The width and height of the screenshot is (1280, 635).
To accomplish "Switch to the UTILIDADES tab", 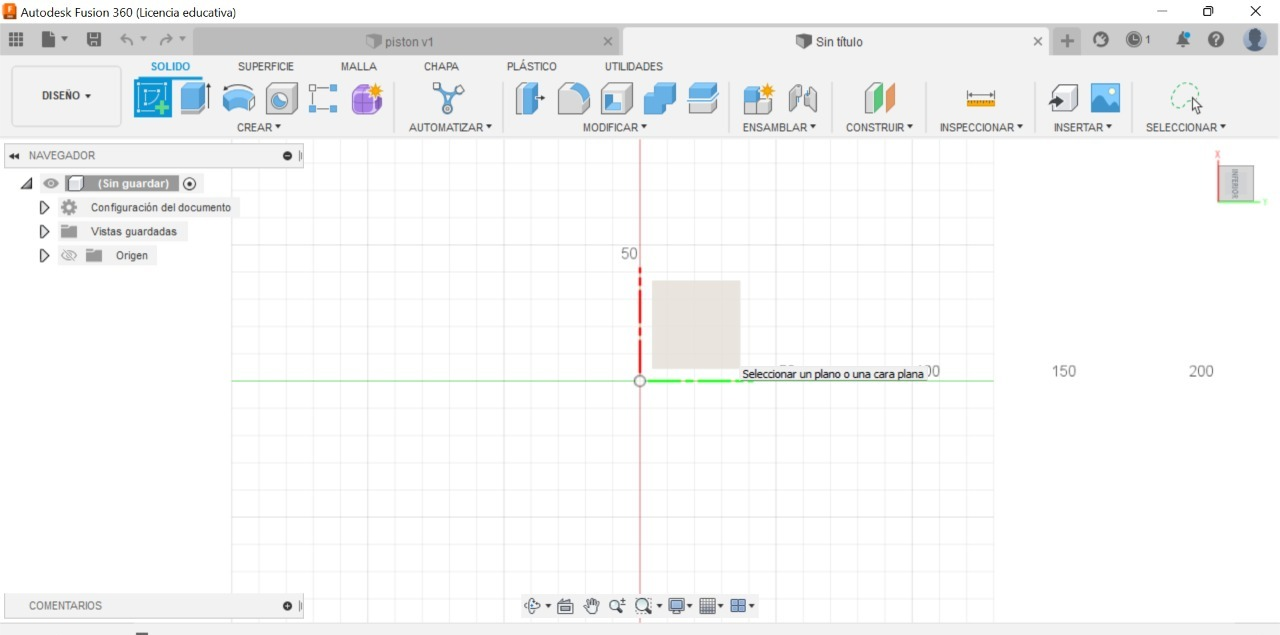I will pyautogui.click(x=634, y=67).
